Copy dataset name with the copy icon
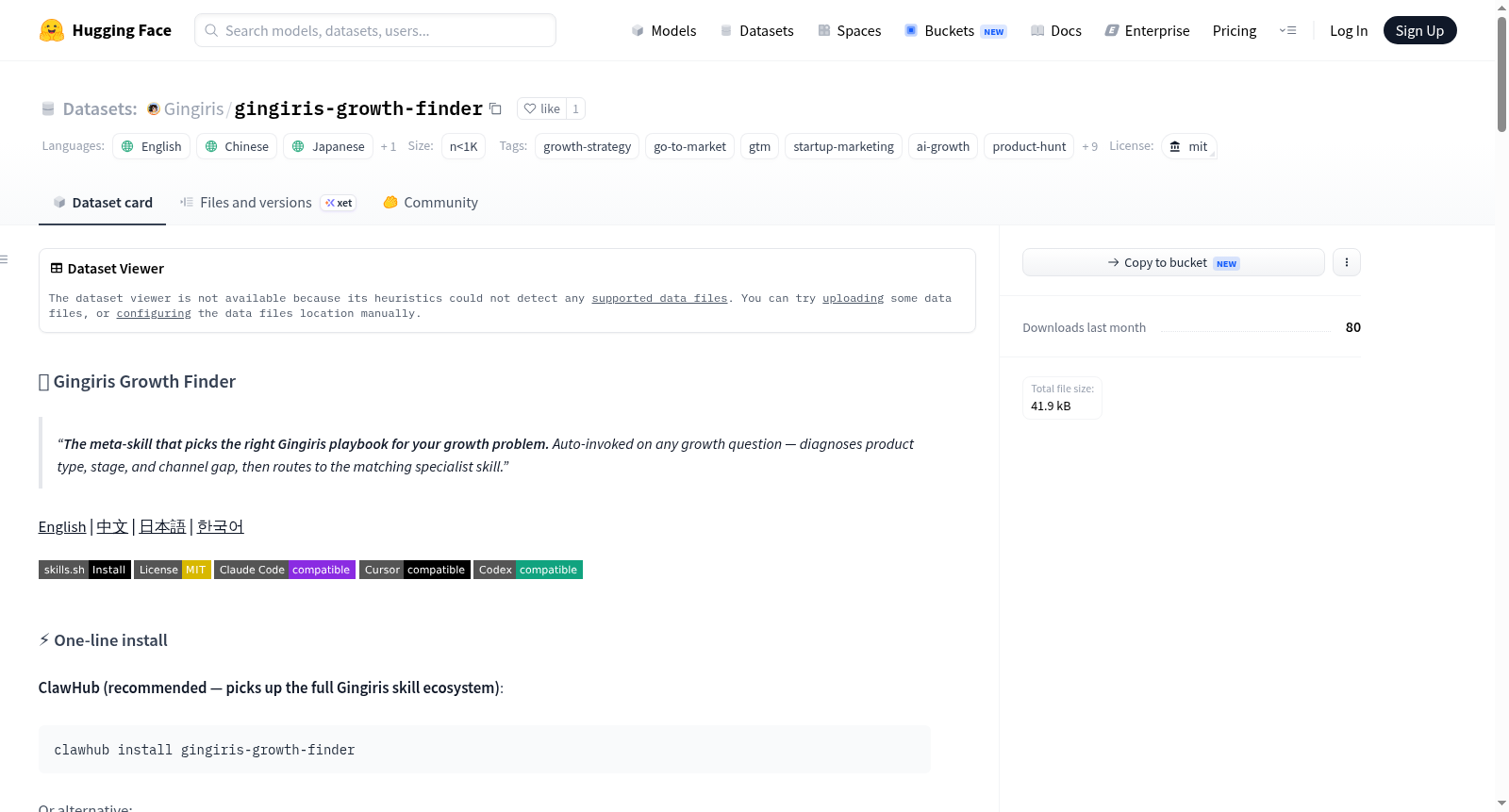1509x812 pixels. tap(495, 108)
